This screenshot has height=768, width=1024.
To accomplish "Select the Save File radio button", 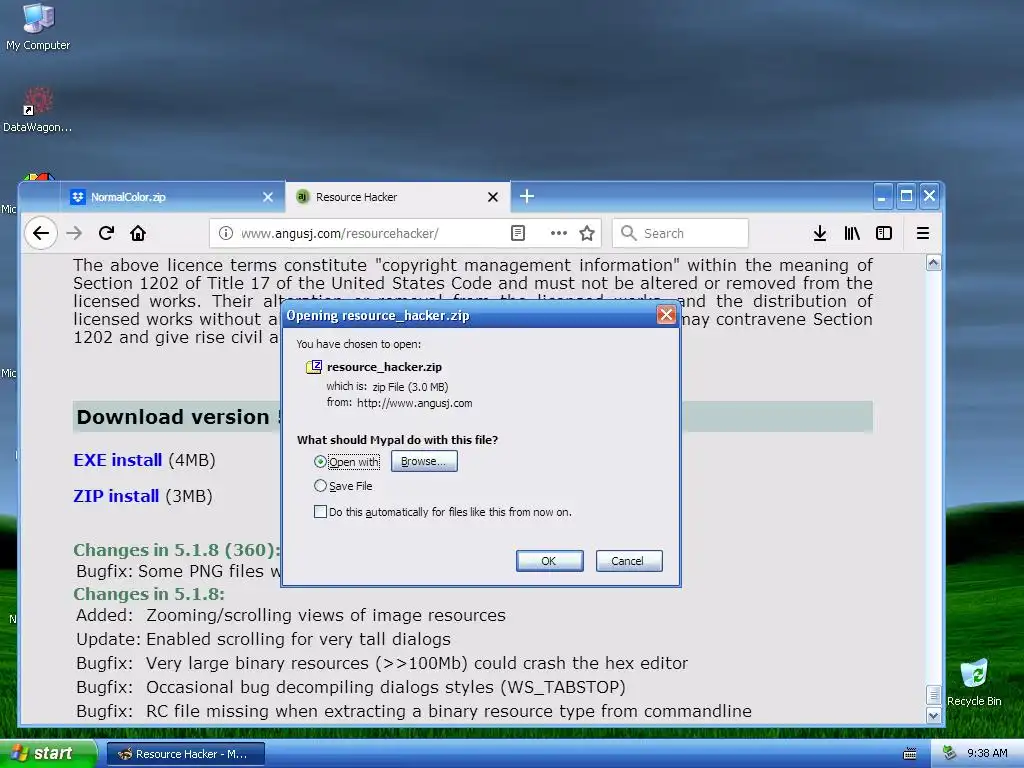I will (x=320, y=486).
